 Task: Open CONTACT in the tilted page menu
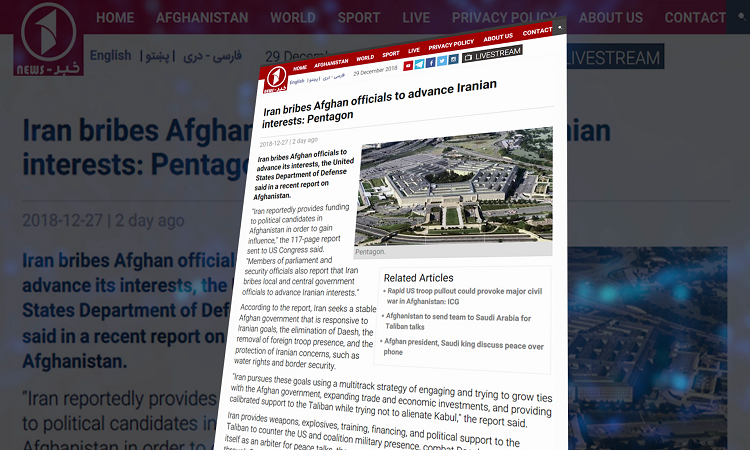coord(537,32)
